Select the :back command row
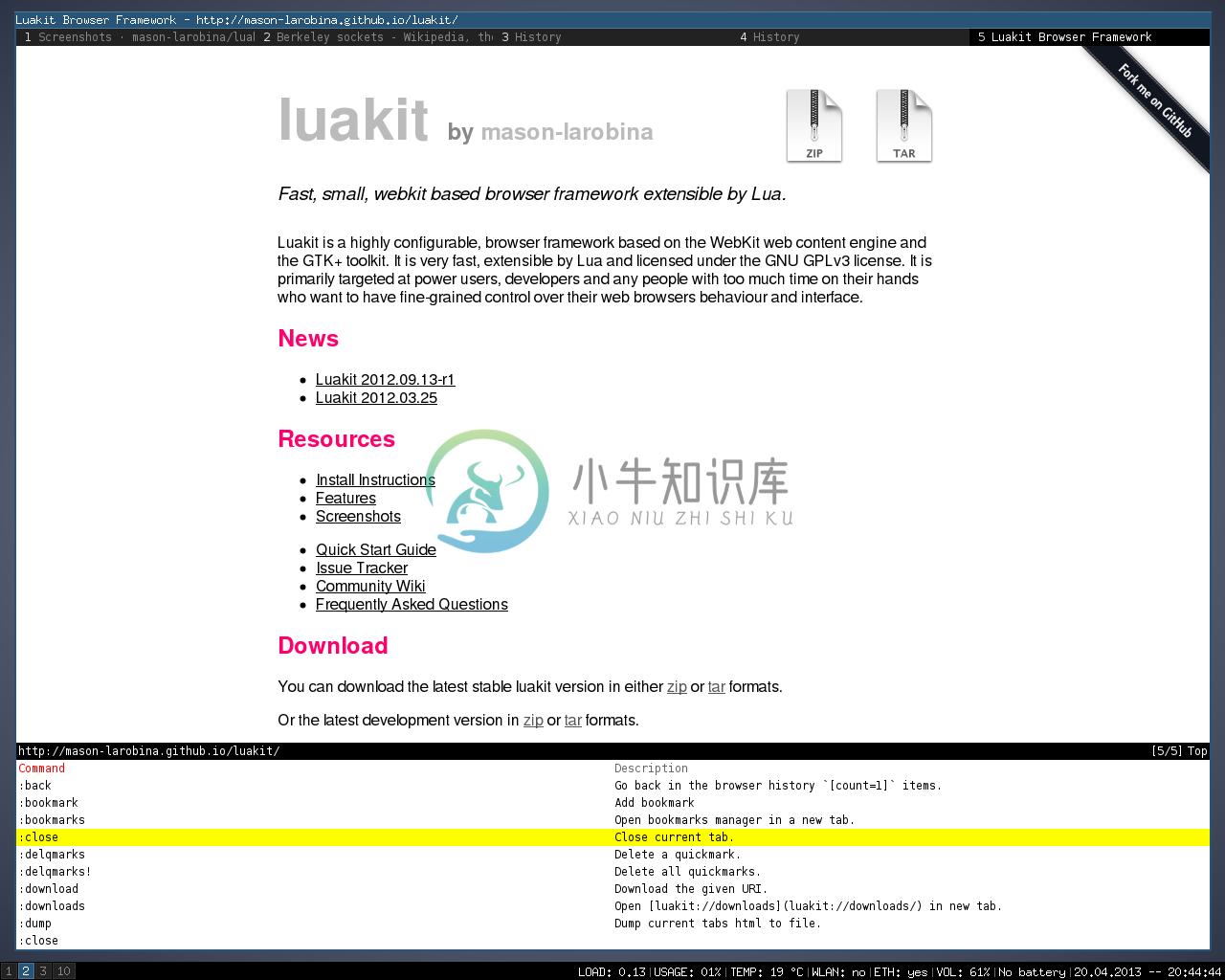Screen dimensions: 1225x980 tap(612, 786)
